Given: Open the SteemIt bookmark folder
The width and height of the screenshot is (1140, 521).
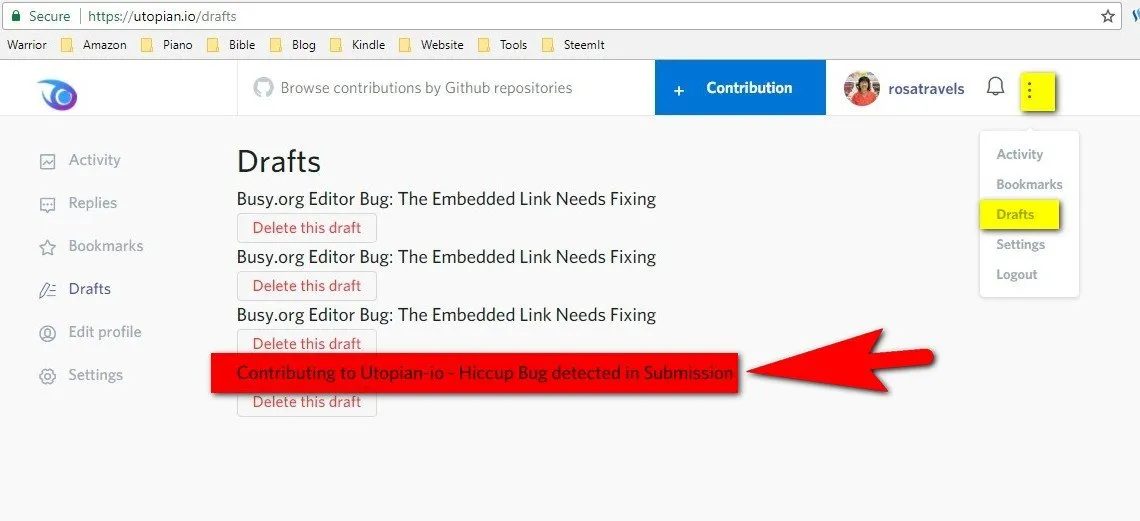Looking at the screenshot, I should click(x=574, y=45).
